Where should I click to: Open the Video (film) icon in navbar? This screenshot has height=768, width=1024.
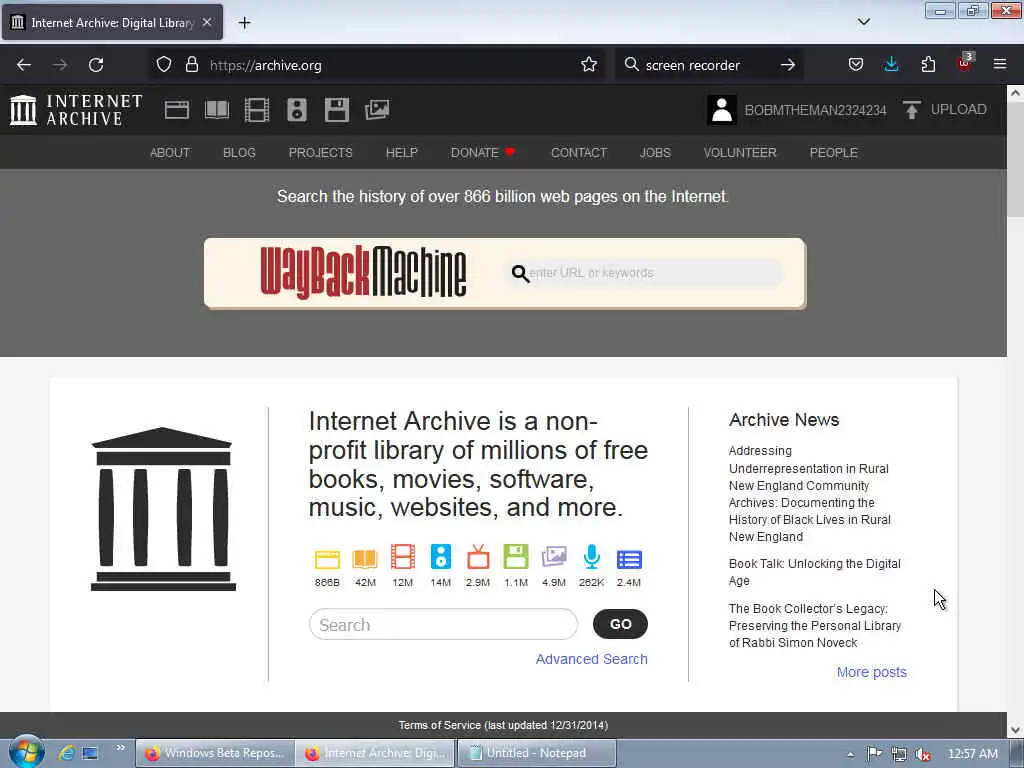[x=257, y=110]
